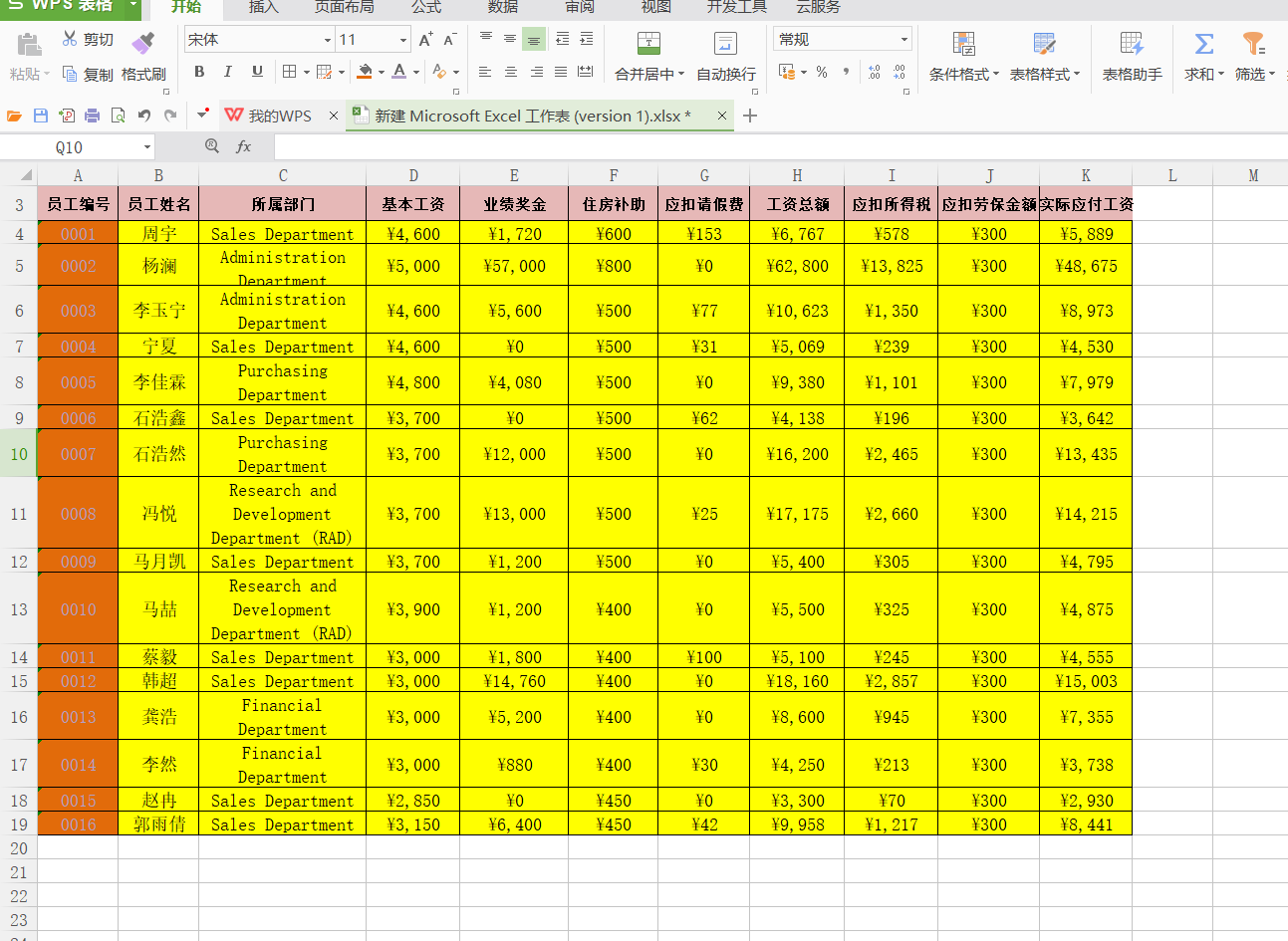
Task: Toggle wrap text (自动换行)
Action: pos(726,56)
